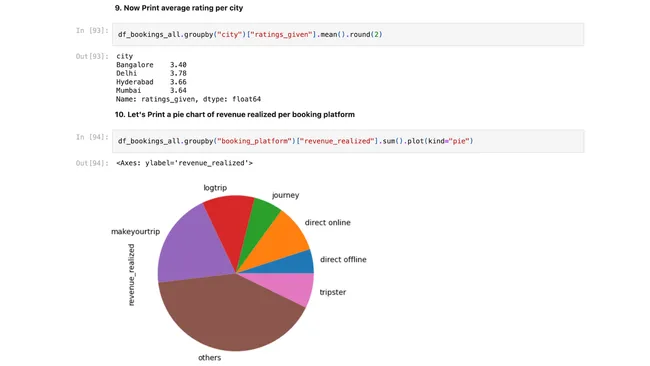Click the 'makeyourtrip' pie label
Image resolution: width=650 pixels, height=366 pixels.
pyautogui.click(x=136, y=232)
